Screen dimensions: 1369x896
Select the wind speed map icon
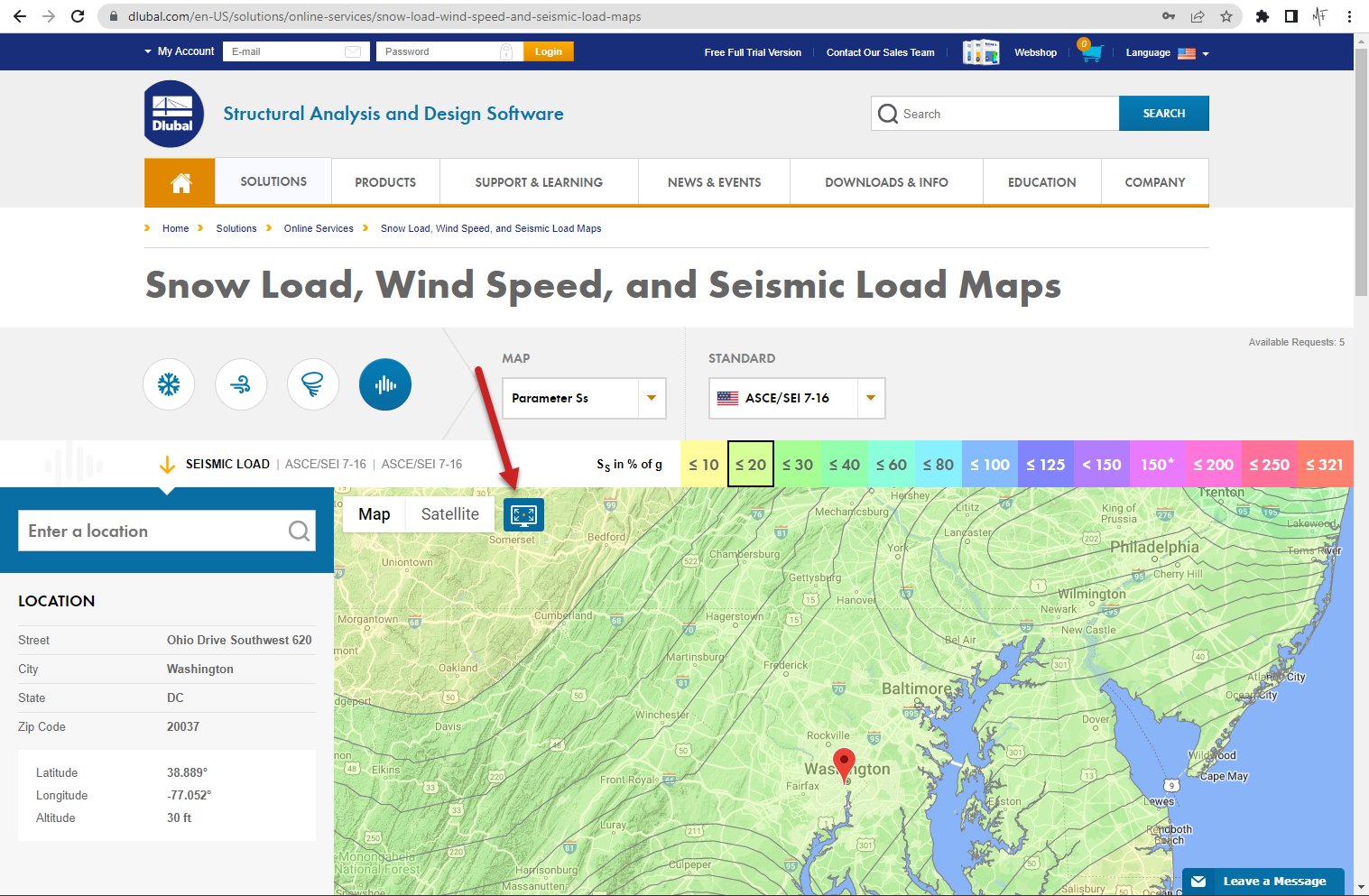pyautogui.click(x=240, y=384)
